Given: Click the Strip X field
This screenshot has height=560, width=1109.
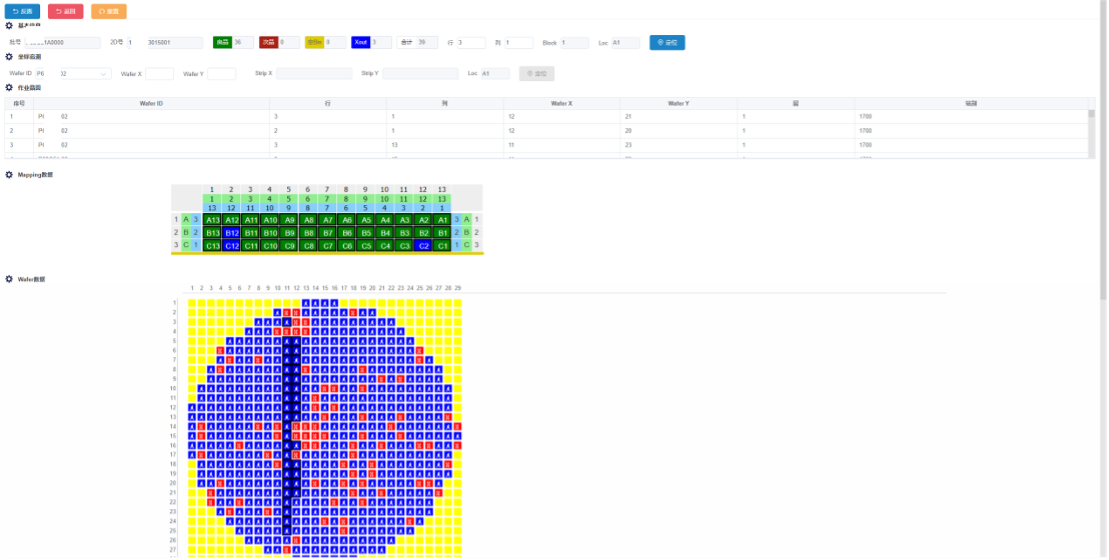Looking at the screenshot, I should [314, 74].
